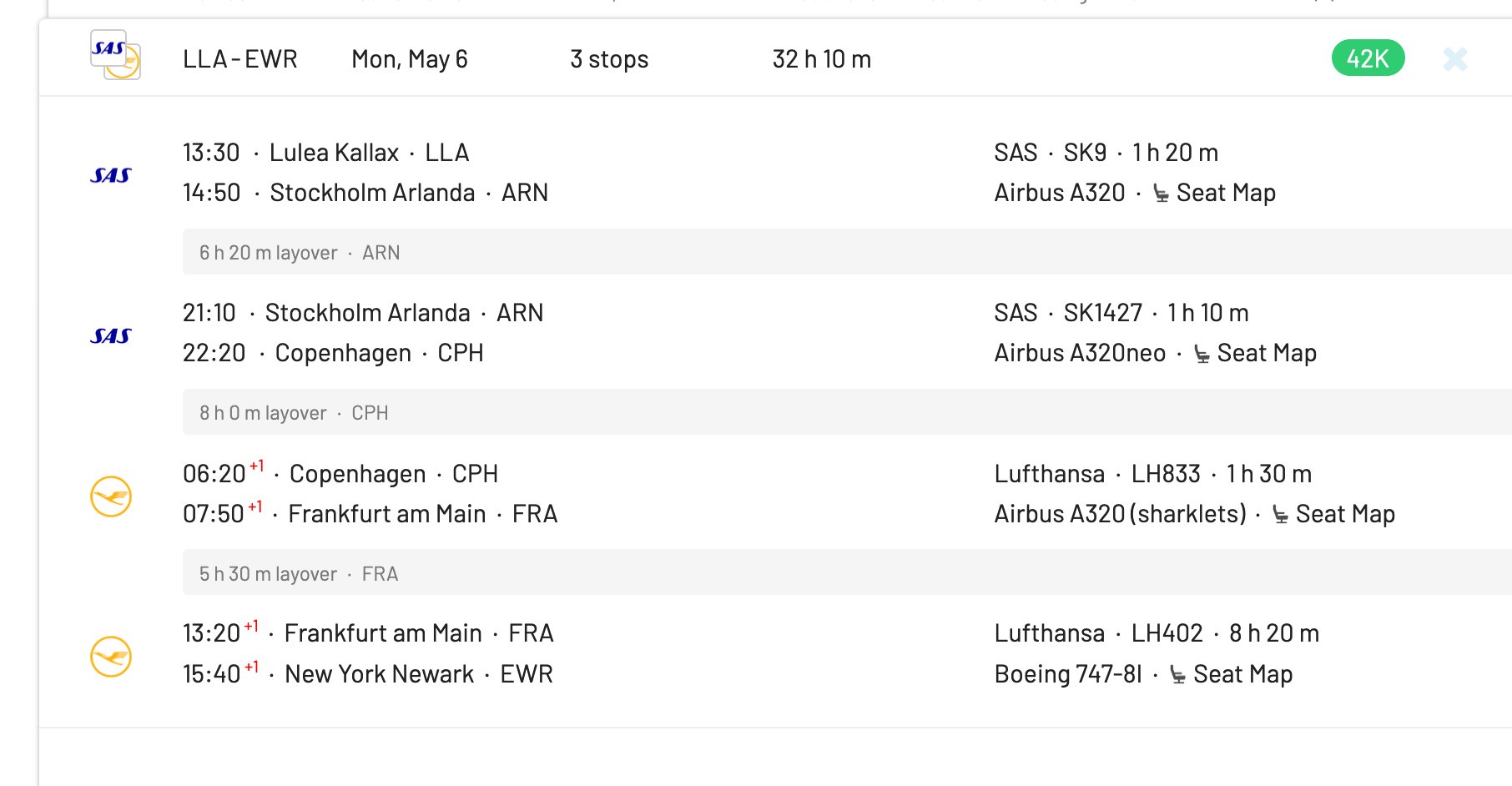Click seat icon next to Boeing 747-8I
The image size is (1512, 786).
[x=1177, y=675]
